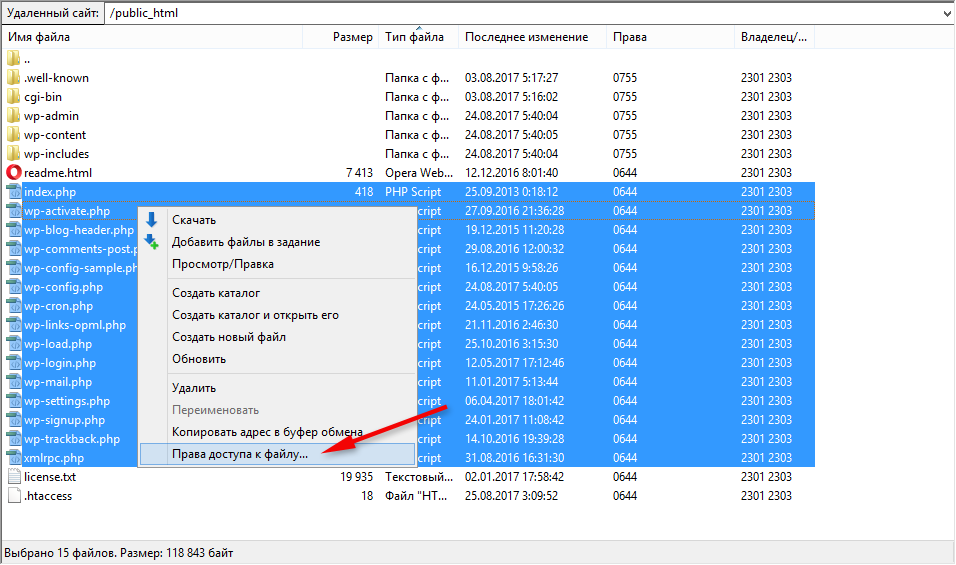
Task: Open the remote site path dropdown arrow
Action: coord(946,14)
